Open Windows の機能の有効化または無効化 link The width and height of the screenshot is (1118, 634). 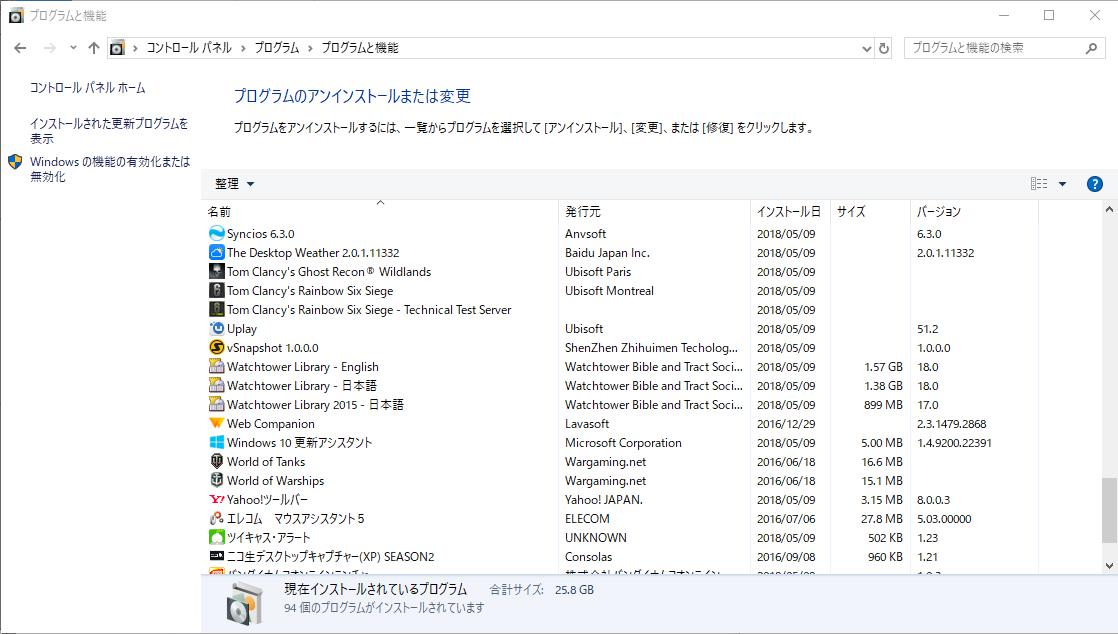110,169
